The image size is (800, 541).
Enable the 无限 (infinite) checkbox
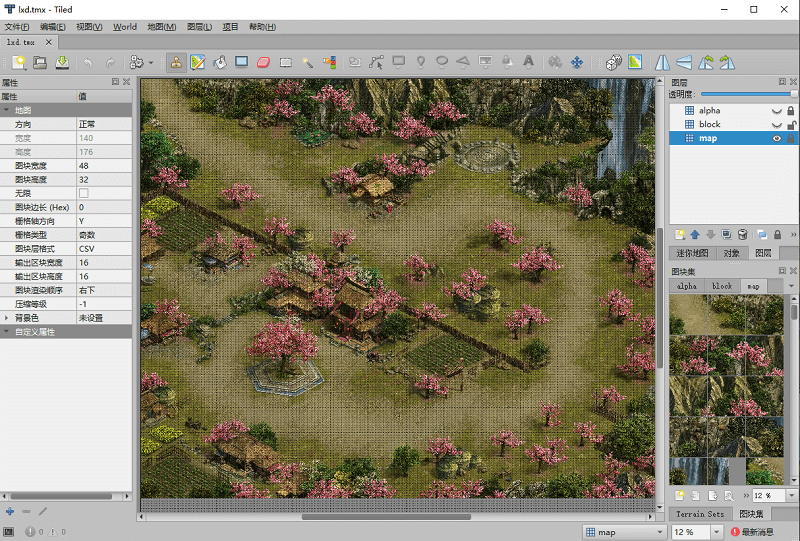[84, 193]
